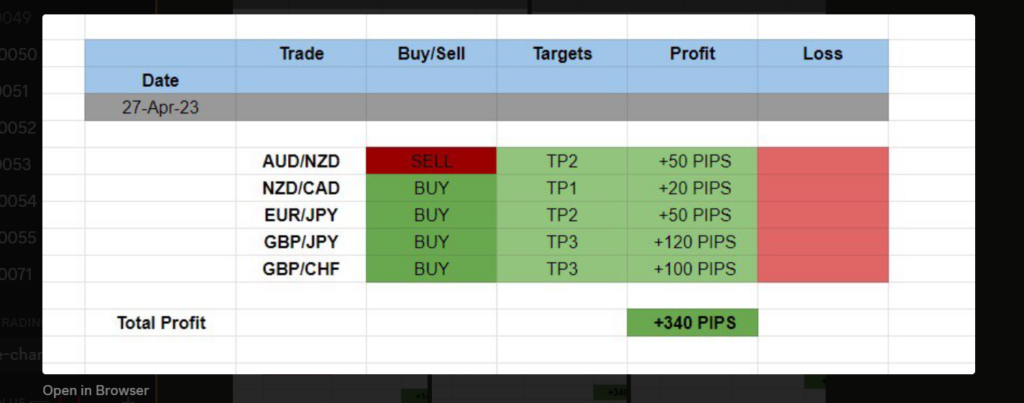Select the NZD/CAD trade cell
The width and height of the screenshot is (1024, 403).
pos(301,188)
